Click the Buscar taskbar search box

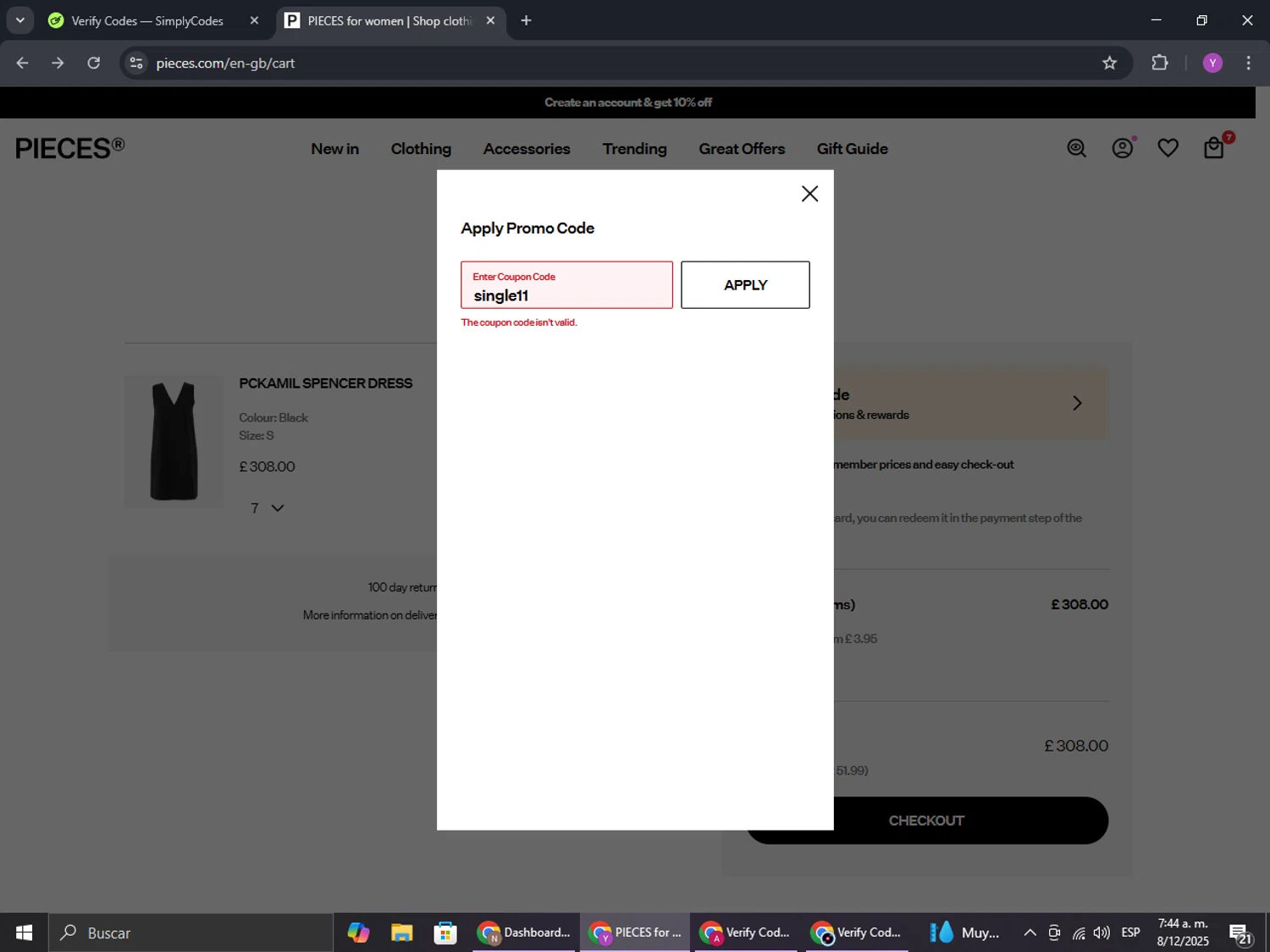190,933
